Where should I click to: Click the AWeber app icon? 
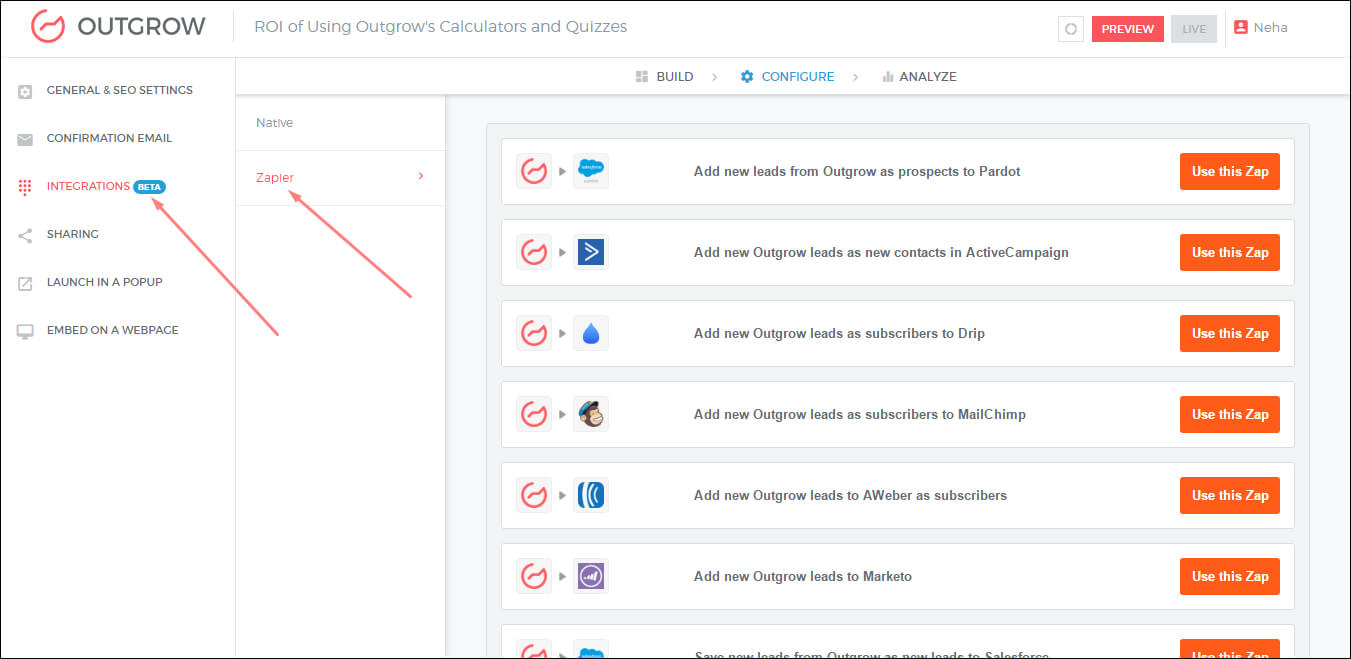click(590, 495)
